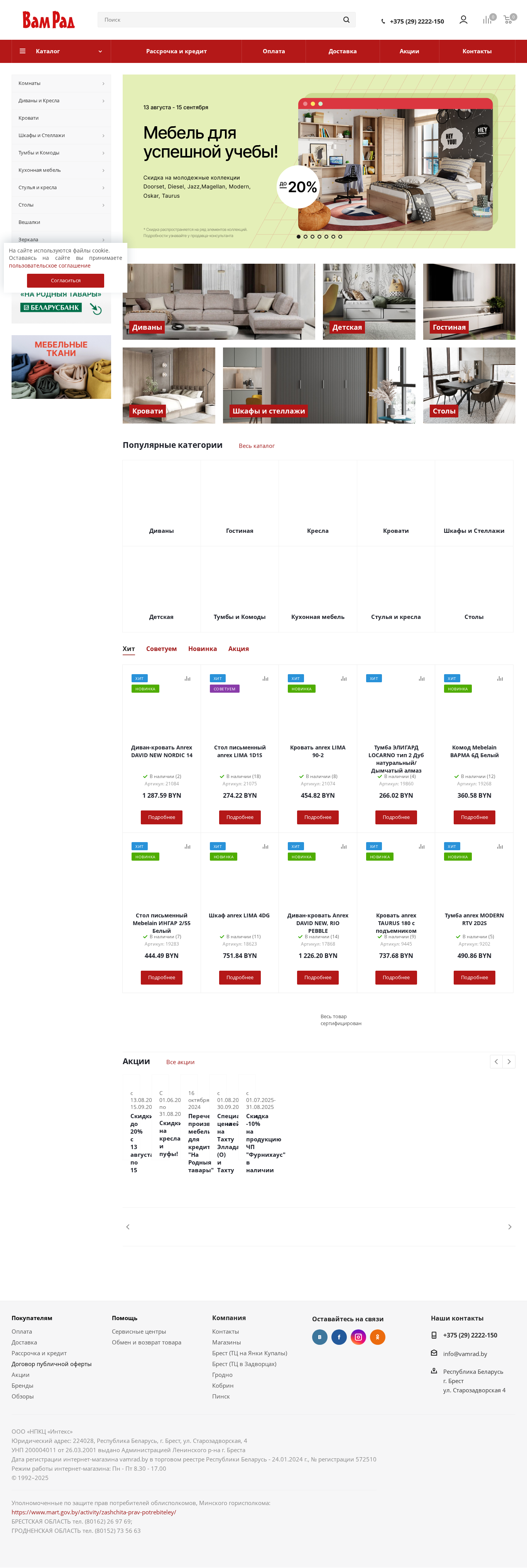Switch to the Акция product tab
The image size is (527, 1568).
coord(238,649)
